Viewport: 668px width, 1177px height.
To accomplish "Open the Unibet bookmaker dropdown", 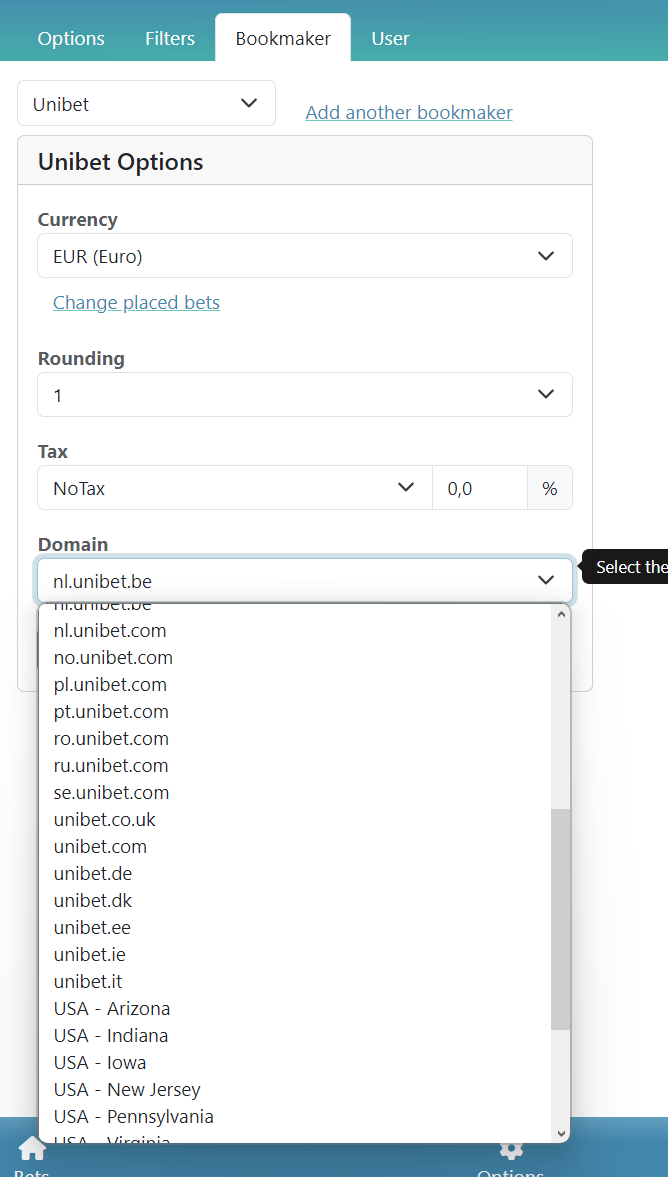I will (x=146, y=104).
